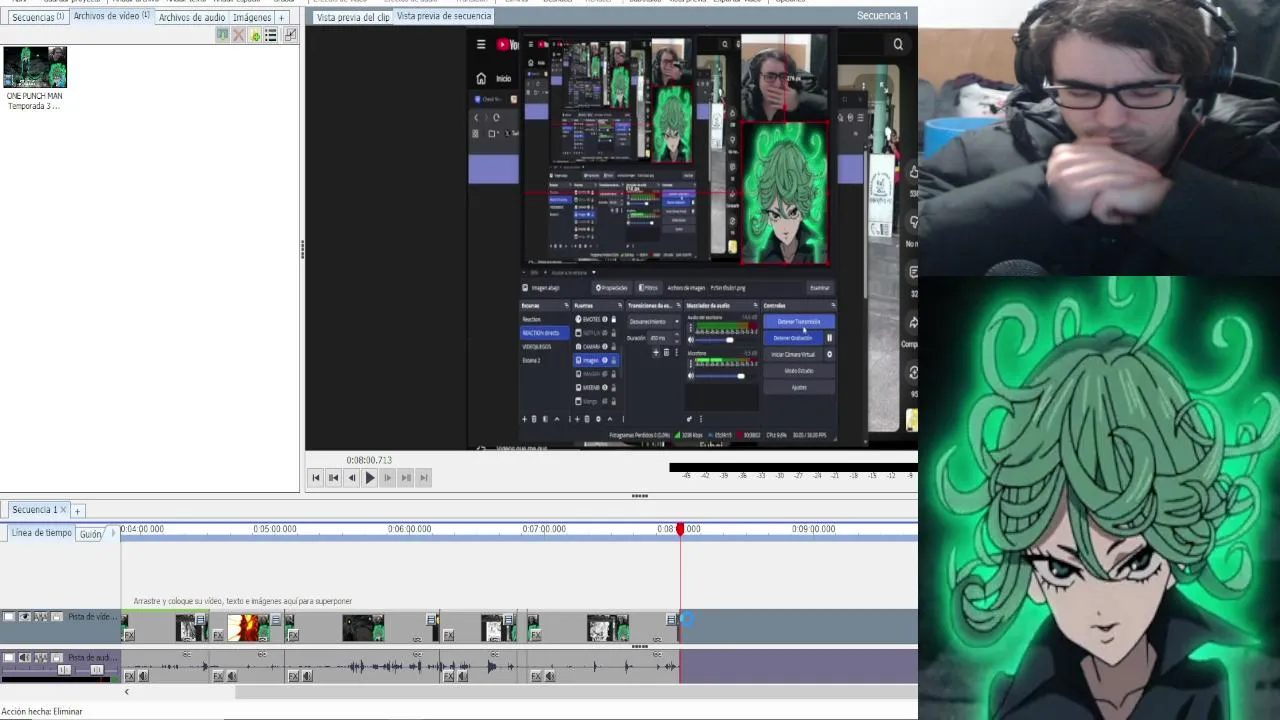Select the ONE PUNCH MAN video thumbnail
The height and width of the screenshot is (720, 1280).
coord(35,67)
